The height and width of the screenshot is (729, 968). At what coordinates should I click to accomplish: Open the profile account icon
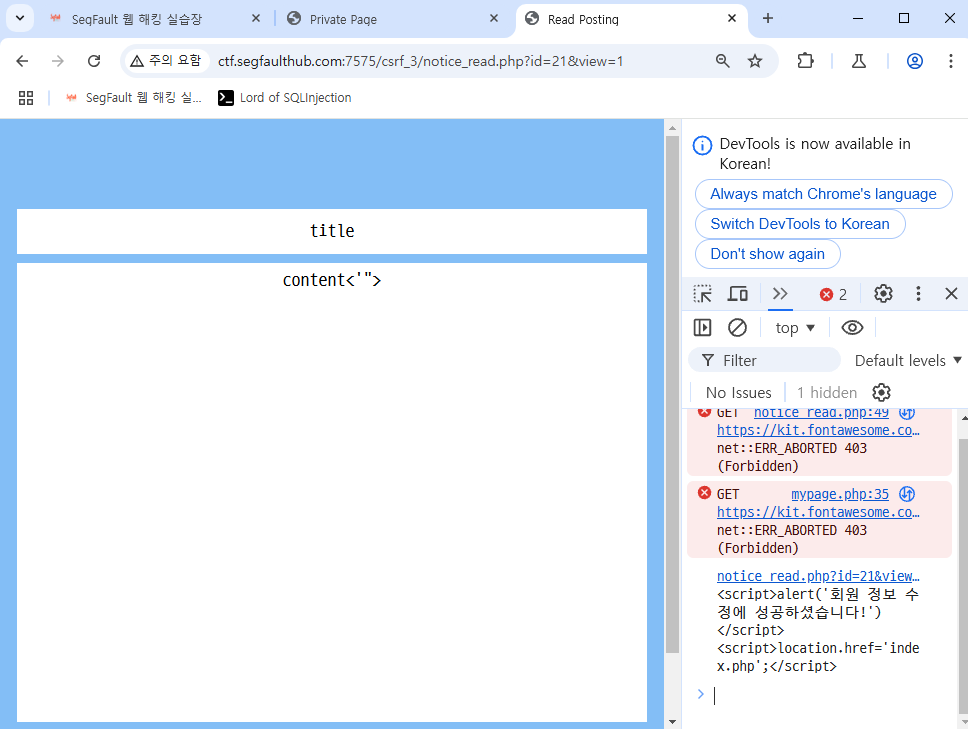(x=914, y=60)
